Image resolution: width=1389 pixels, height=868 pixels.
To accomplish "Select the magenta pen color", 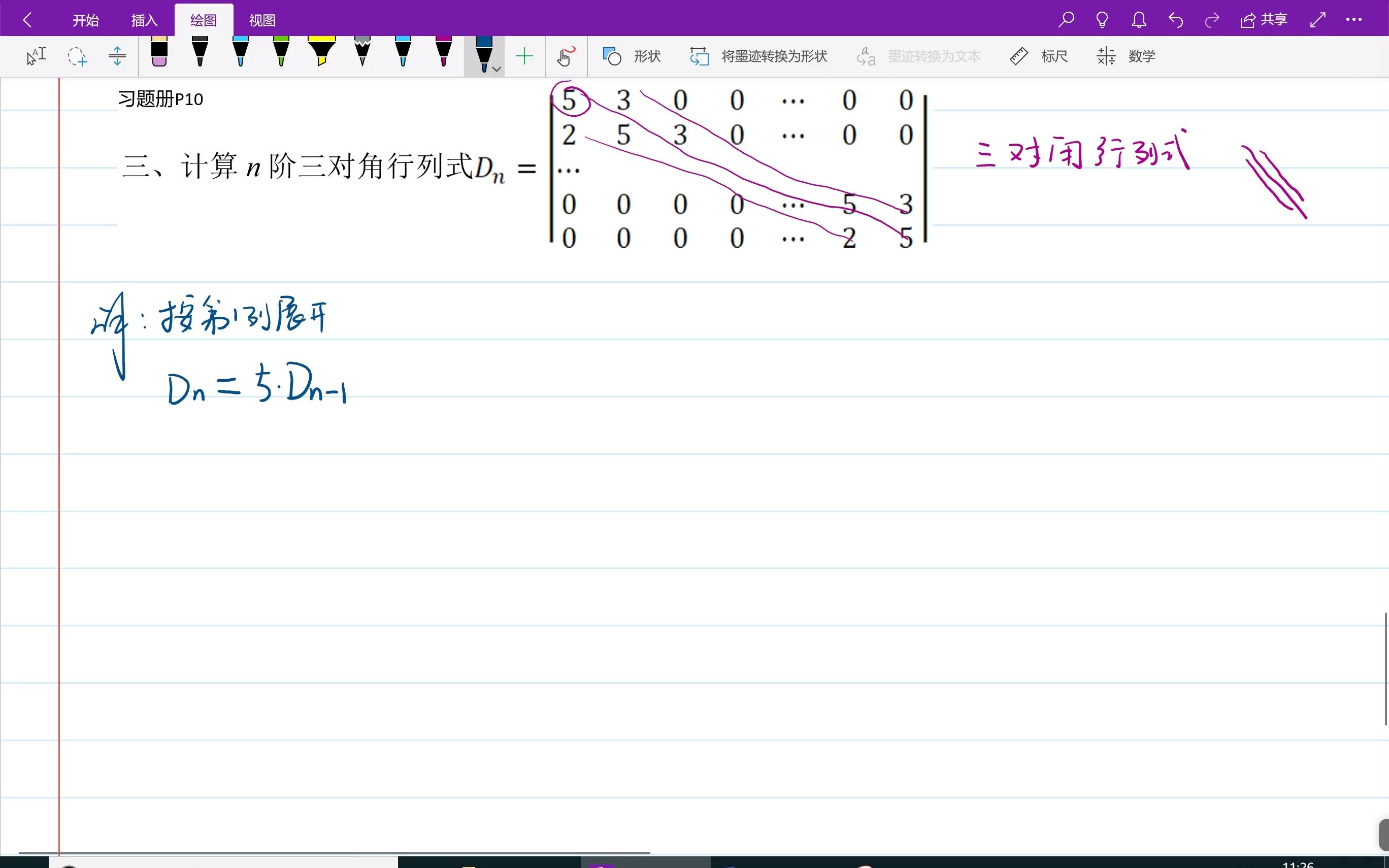I will tap(443, 53).
